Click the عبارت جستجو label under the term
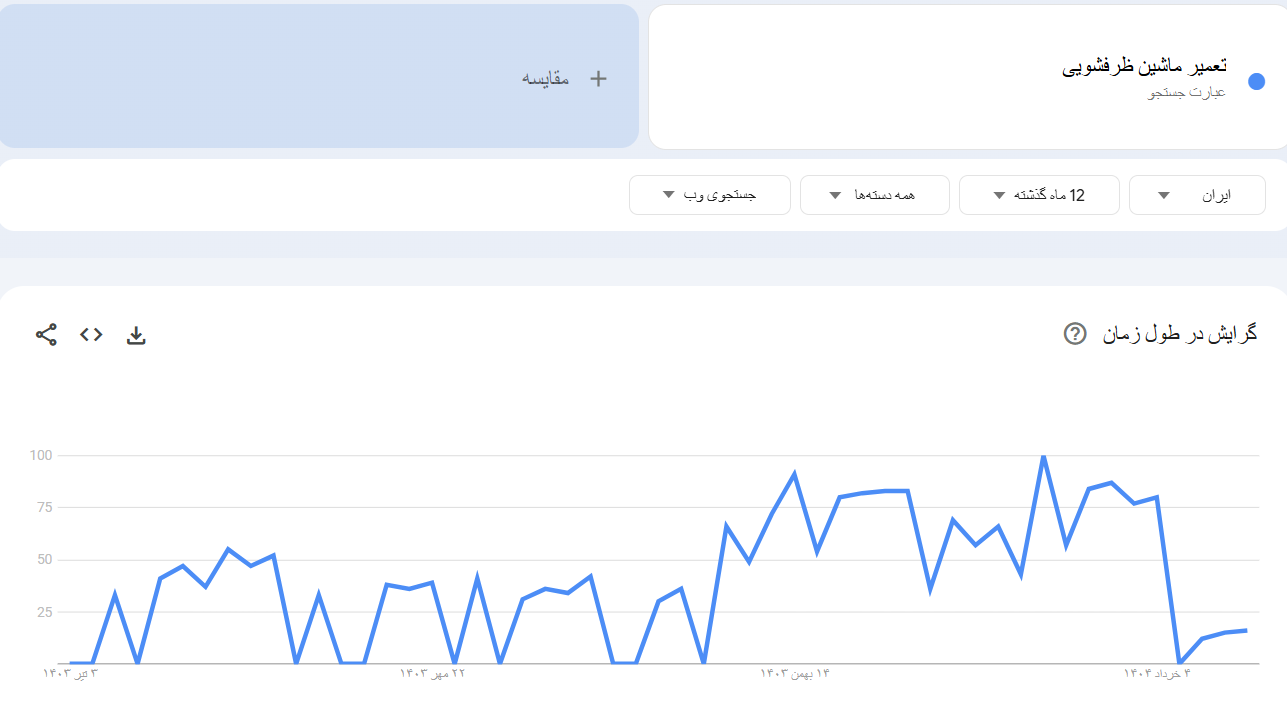 pos(1186,93)
